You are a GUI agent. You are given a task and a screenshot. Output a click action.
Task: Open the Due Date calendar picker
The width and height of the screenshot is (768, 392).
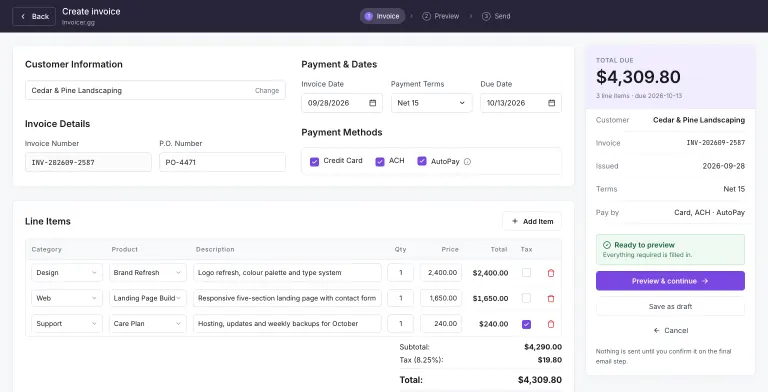pos(552,103)
